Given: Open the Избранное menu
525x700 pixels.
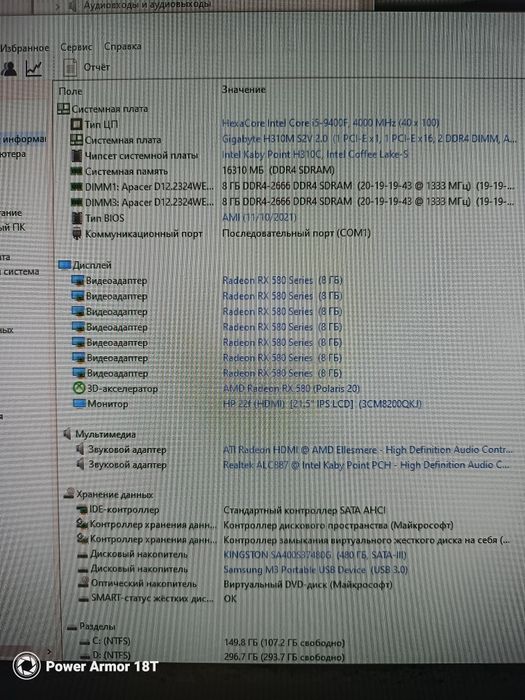Looking at the screenshot, I should (25, 48).
